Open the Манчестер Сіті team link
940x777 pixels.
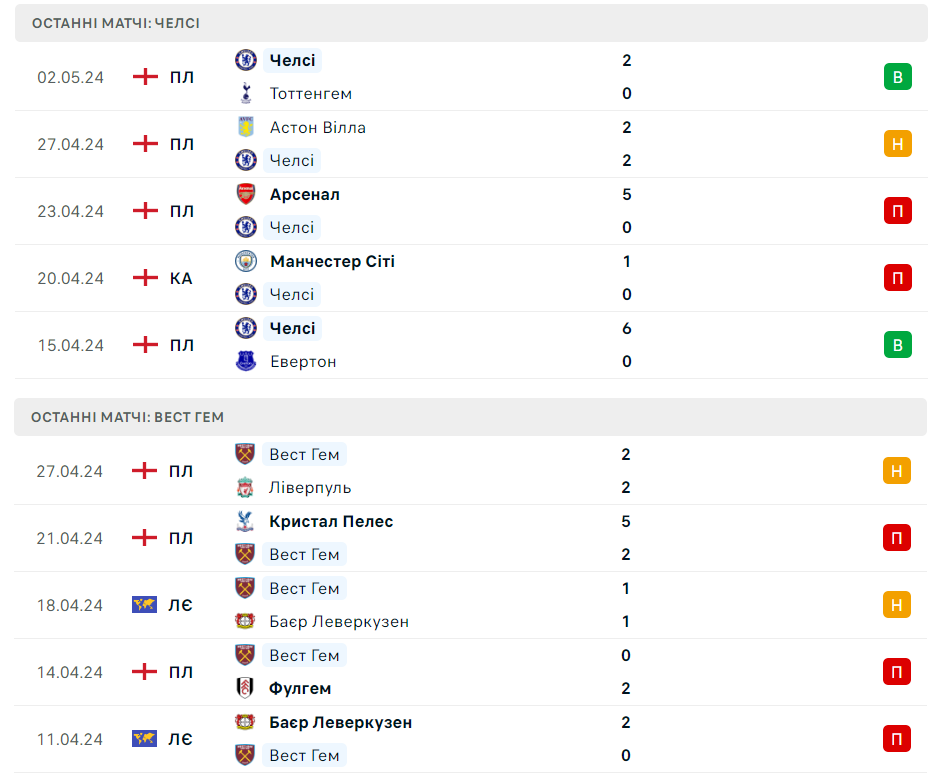[x=332, y=261]
